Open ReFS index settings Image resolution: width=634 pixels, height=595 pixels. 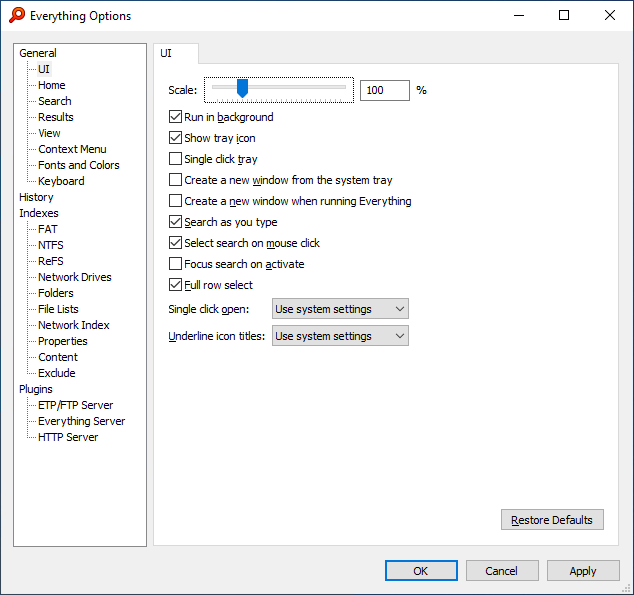pyautogui.click(x=51, y=261)
